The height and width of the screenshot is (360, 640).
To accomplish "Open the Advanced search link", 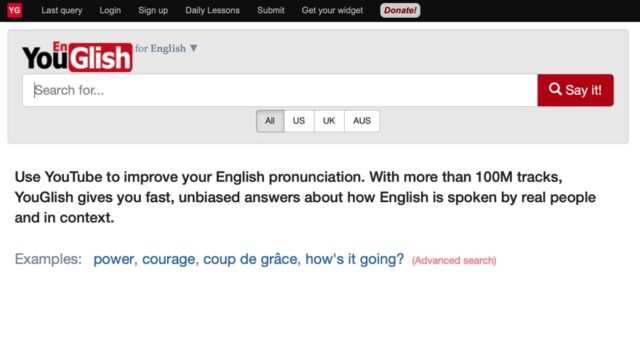I will pyautogui.click(x=454, y=260).
